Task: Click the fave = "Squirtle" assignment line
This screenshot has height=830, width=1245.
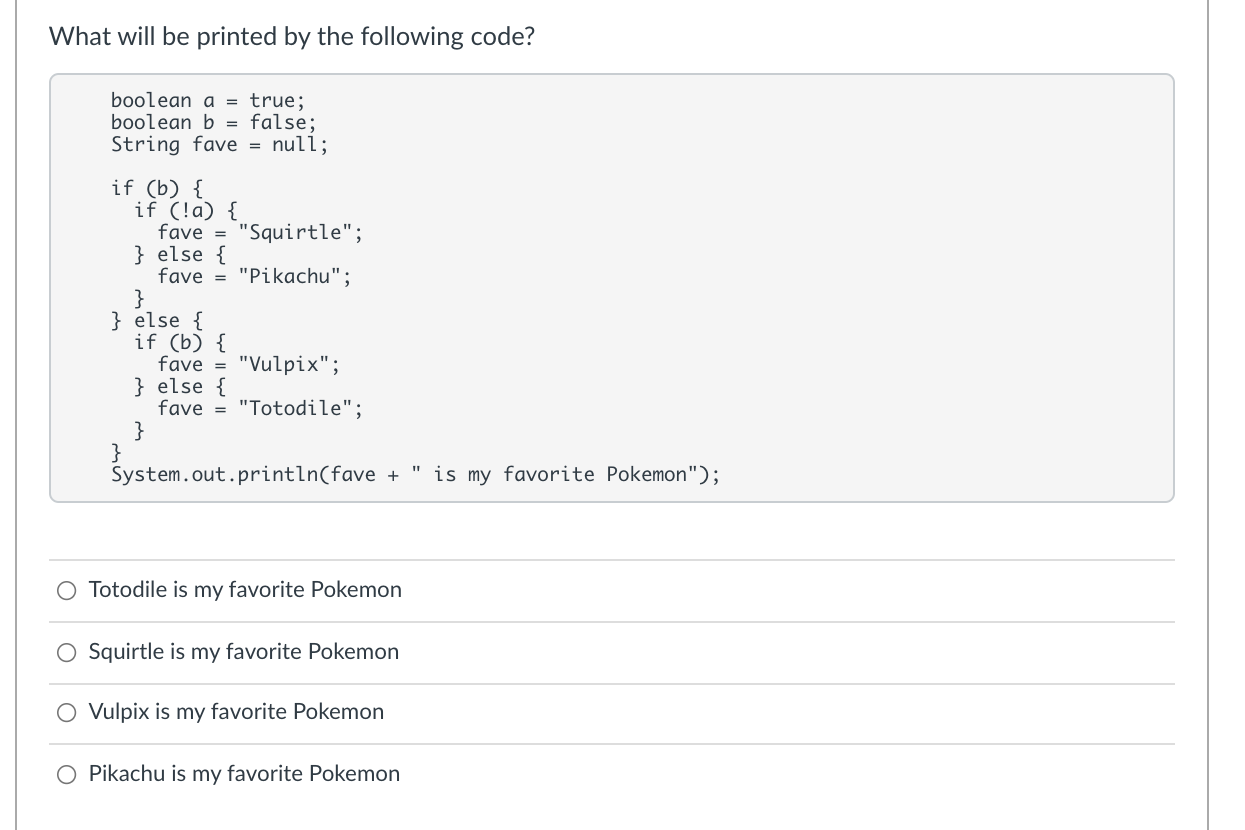Action: [x=260, y=232]
